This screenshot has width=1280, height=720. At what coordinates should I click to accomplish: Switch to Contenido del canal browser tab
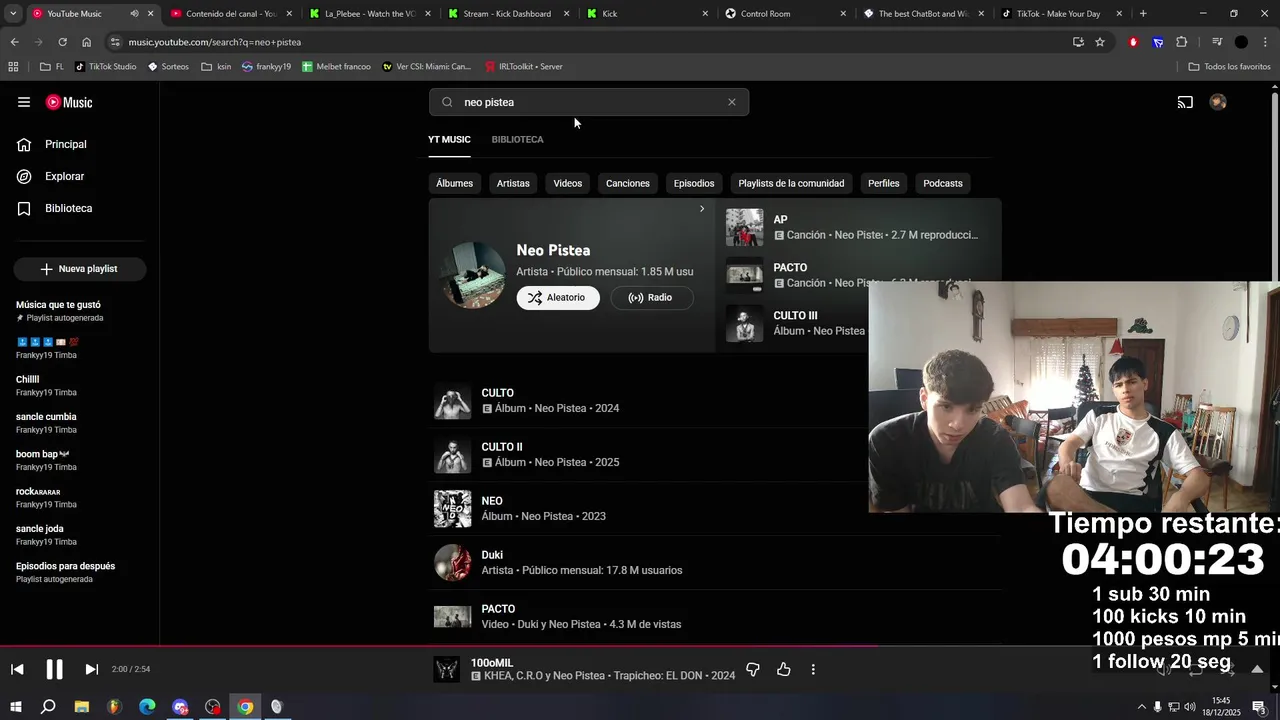(231, 14)
